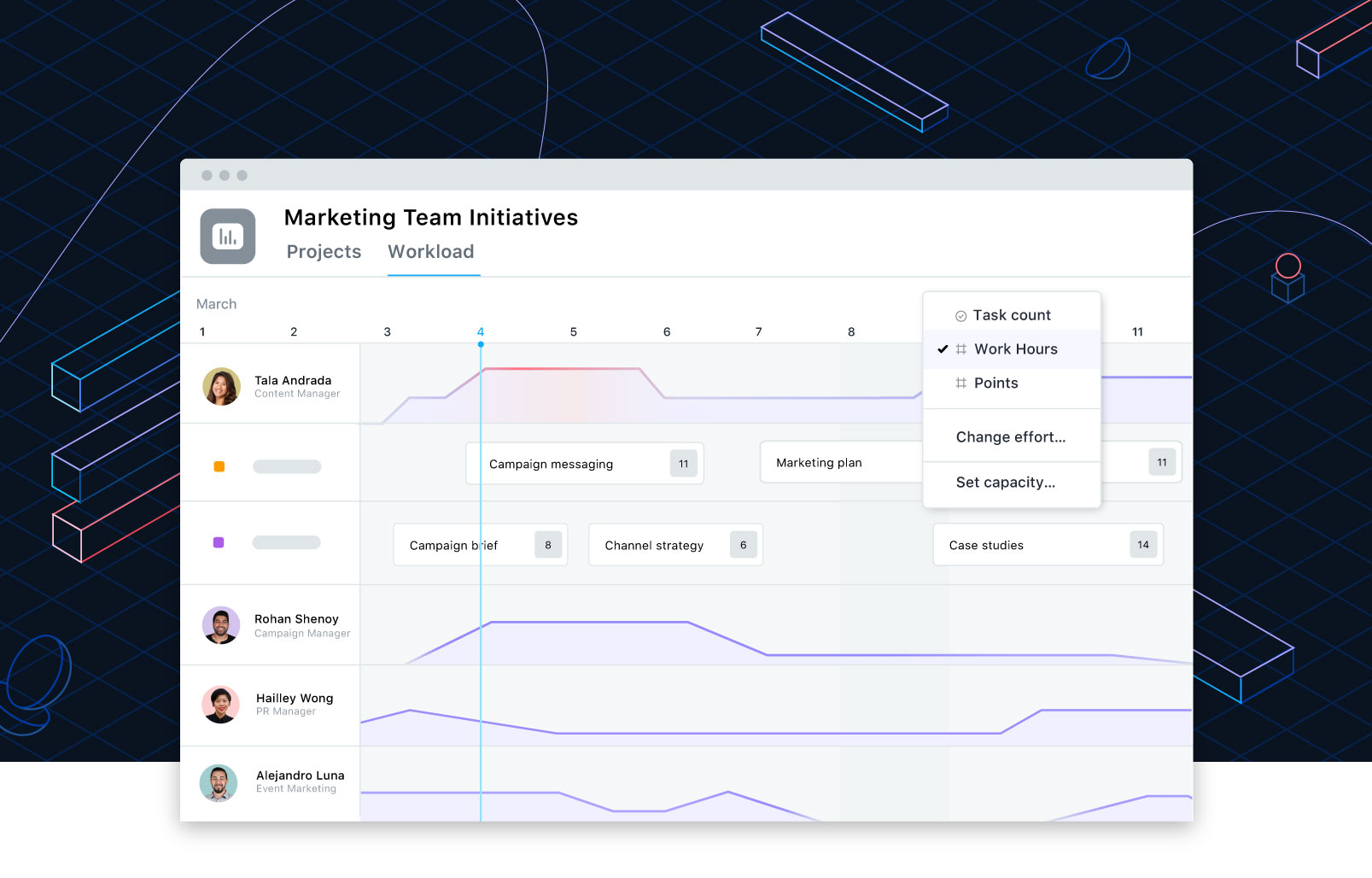Open the Campaign messaging task bar

[x=585, y=464]
